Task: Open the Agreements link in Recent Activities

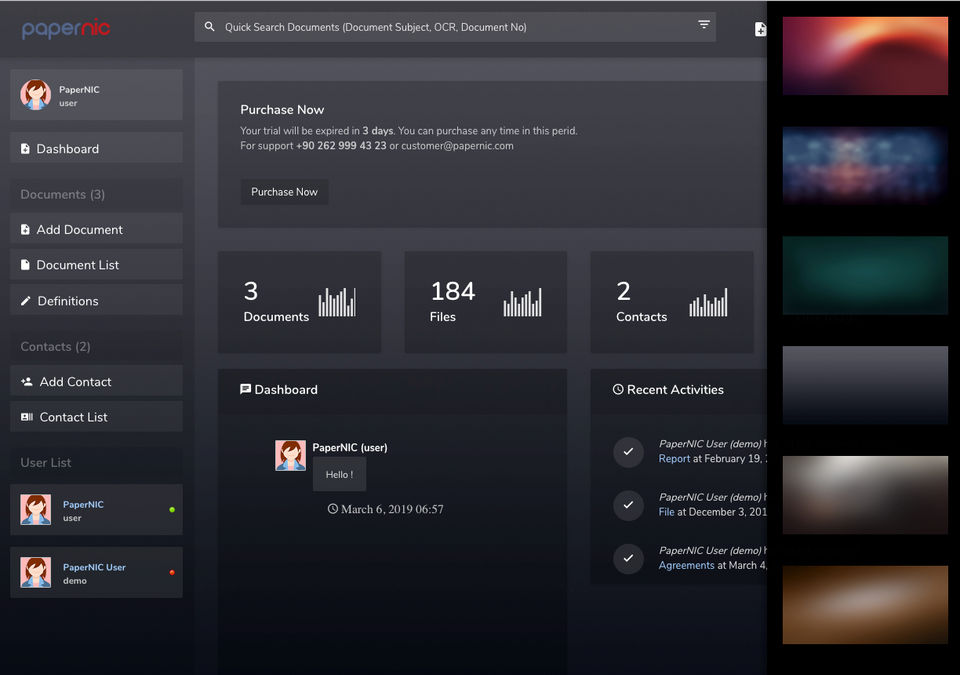Action: coord(686,565)
